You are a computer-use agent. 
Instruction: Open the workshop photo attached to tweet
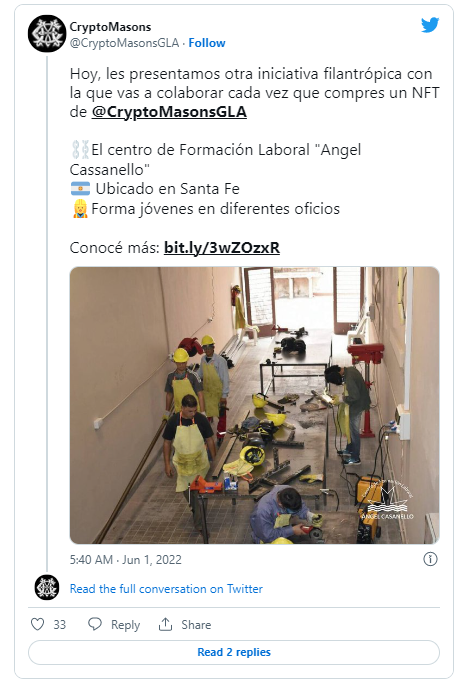click(x=254, y=405)
